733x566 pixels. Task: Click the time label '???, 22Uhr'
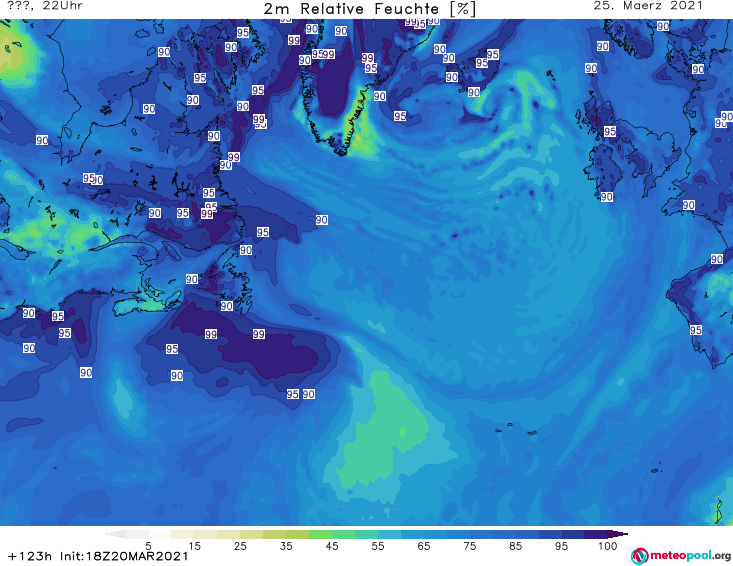pyautogui.click(x=45, y=6)
